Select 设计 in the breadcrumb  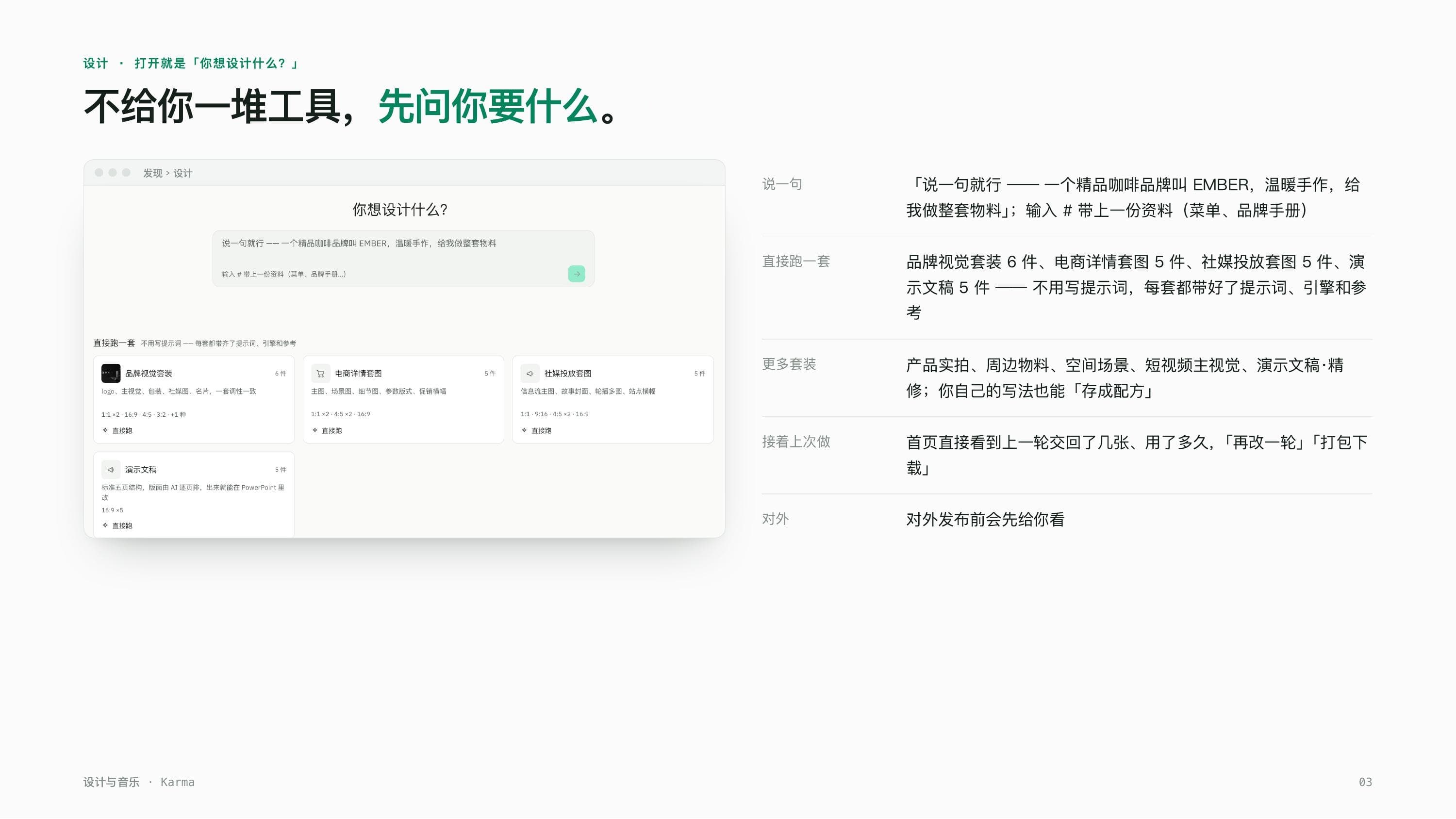click(182, 173)
